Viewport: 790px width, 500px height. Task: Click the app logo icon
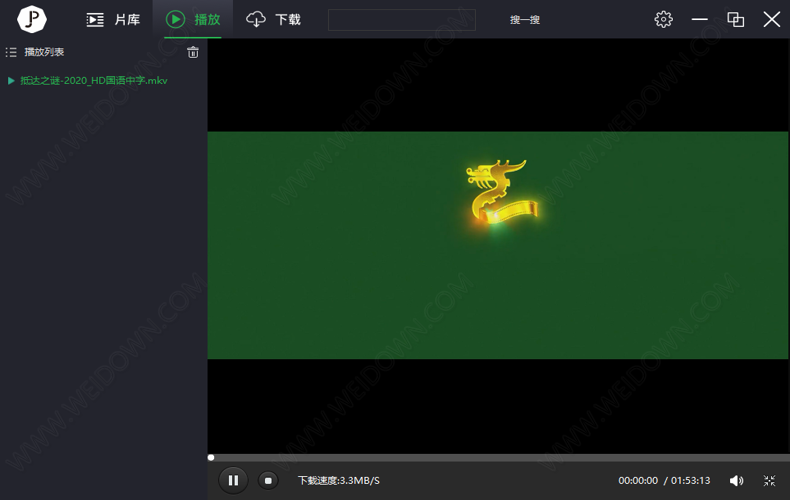pos(32,19)
